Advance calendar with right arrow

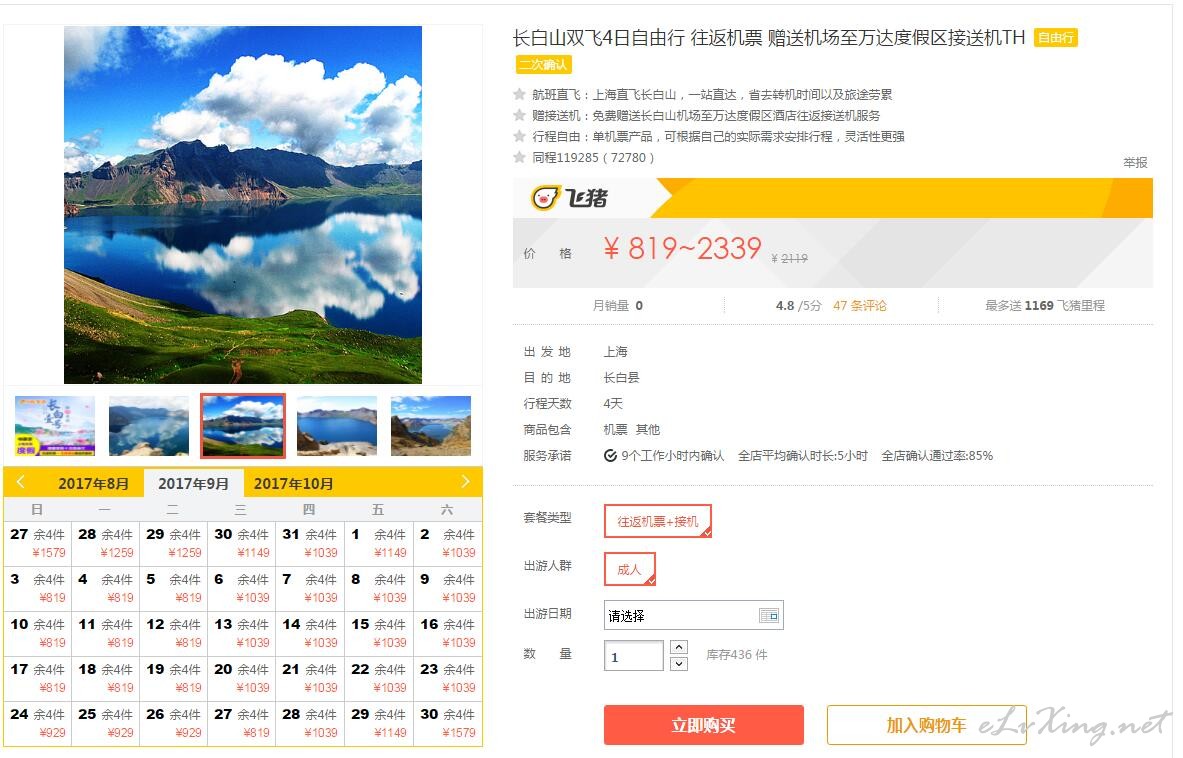[x=466, y=482]
